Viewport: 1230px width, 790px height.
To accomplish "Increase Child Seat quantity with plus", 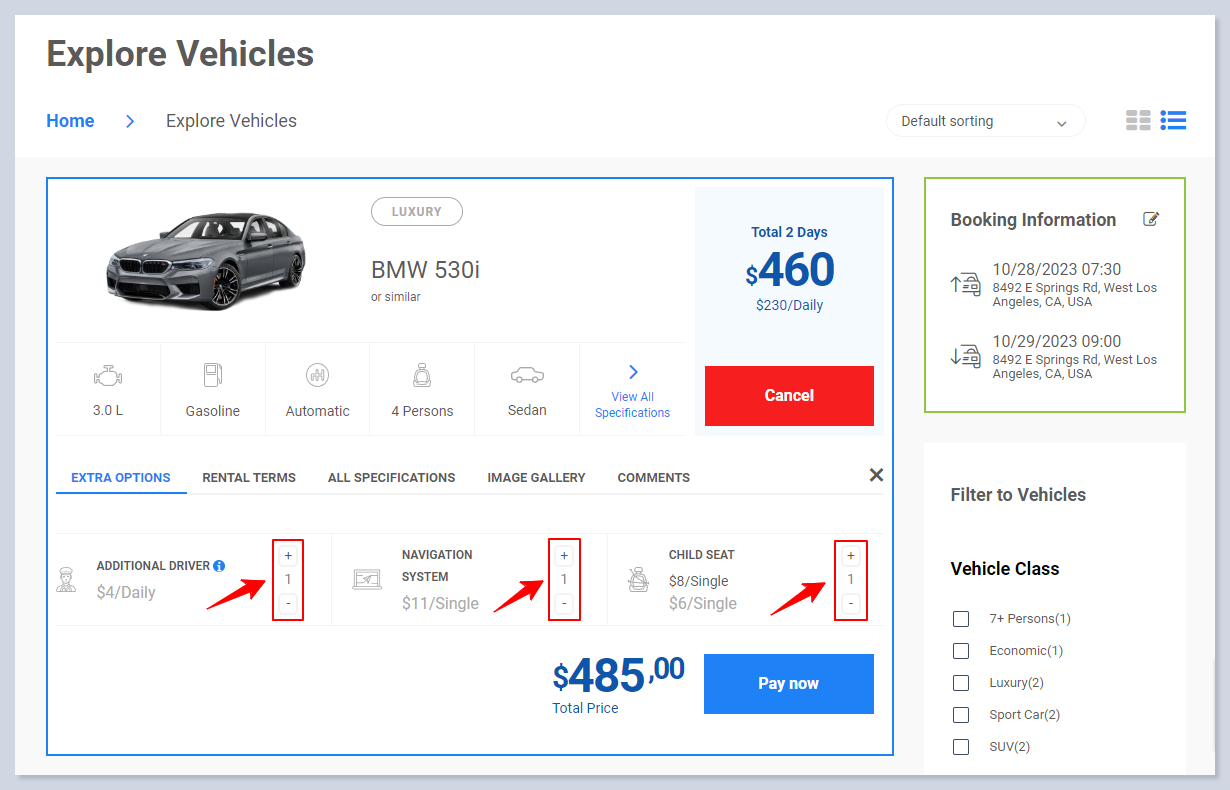I will pos(851,556).
